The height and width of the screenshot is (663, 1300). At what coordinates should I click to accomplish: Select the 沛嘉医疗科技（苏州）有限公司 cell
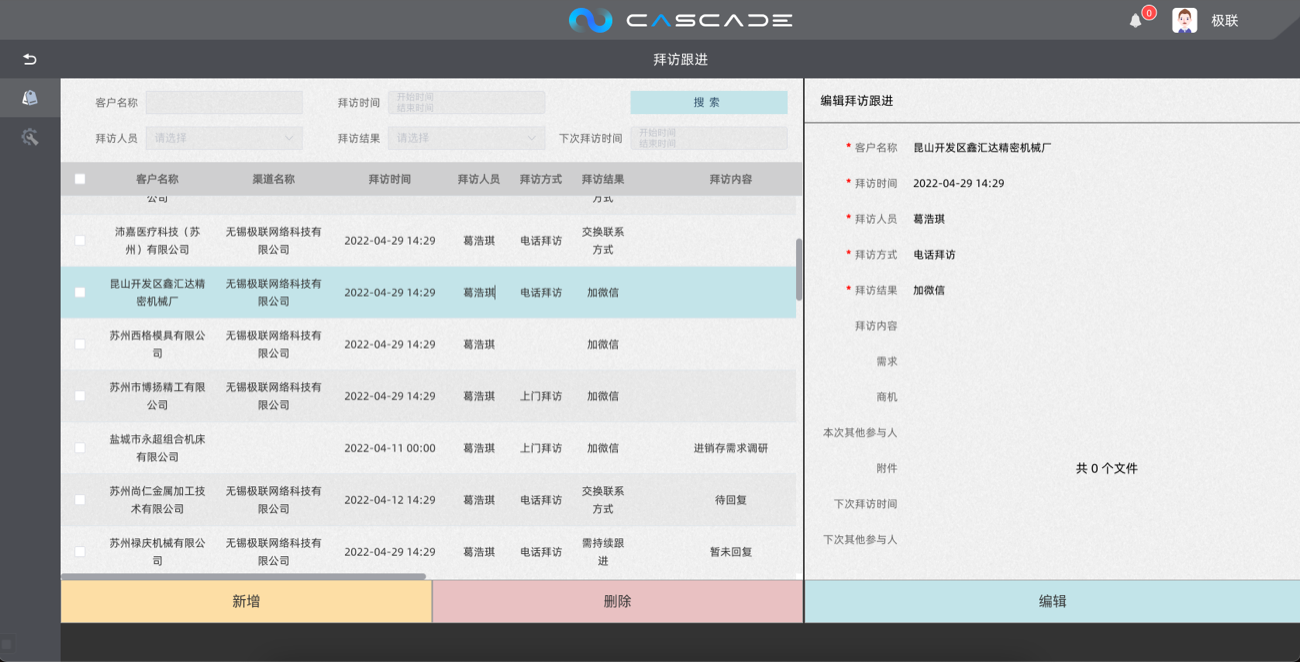[157, 241]
